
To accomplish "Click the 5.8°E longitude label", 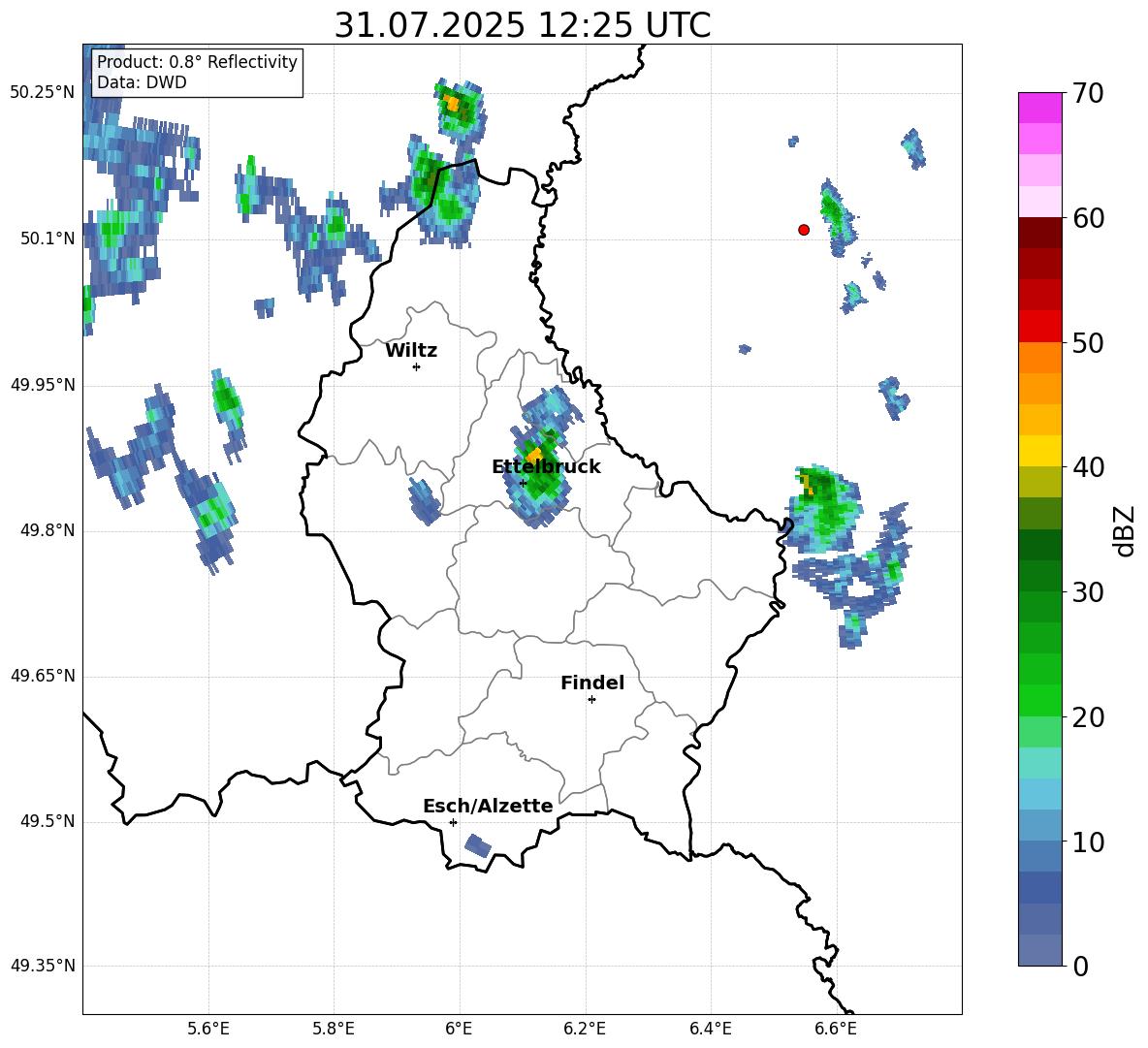I will pyautogui.click(x=334, y=1030).
